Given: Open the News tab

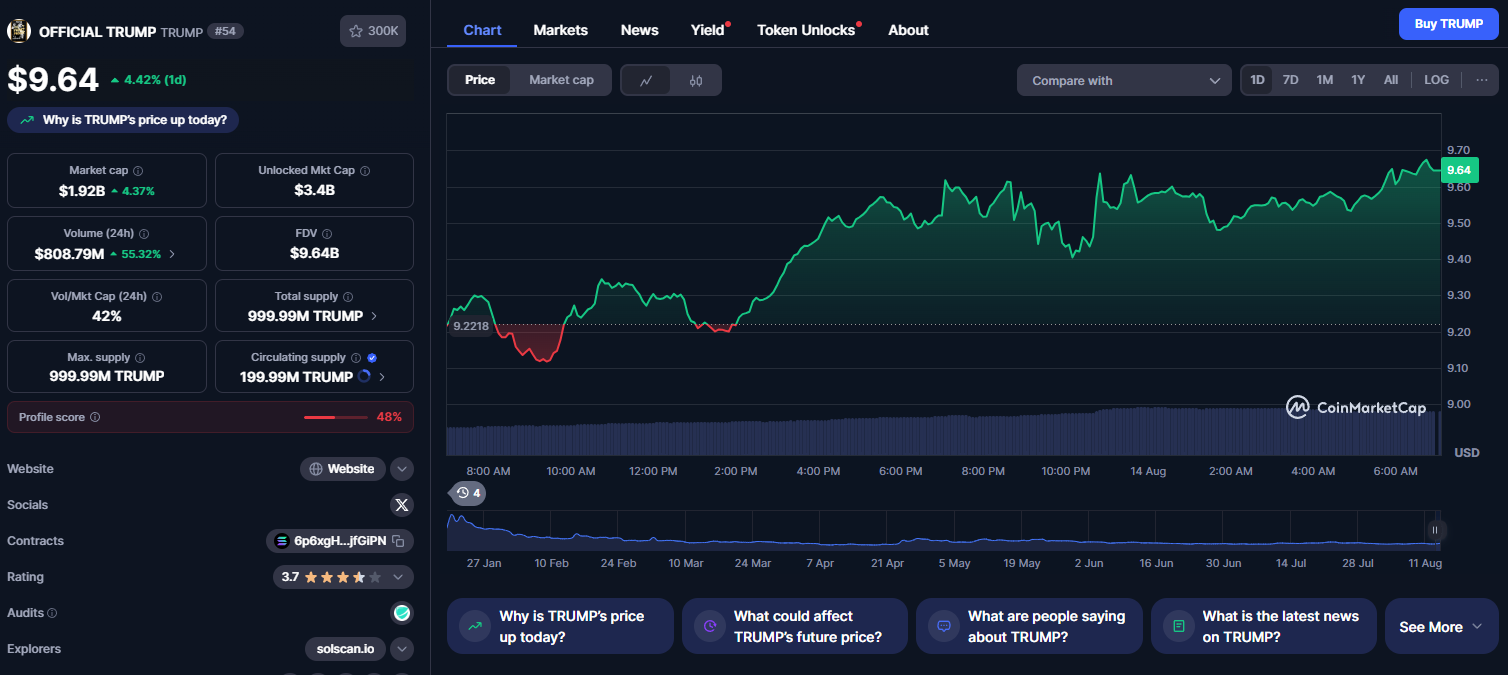Looking at the screenshot, I should click(x=640, y=30).
